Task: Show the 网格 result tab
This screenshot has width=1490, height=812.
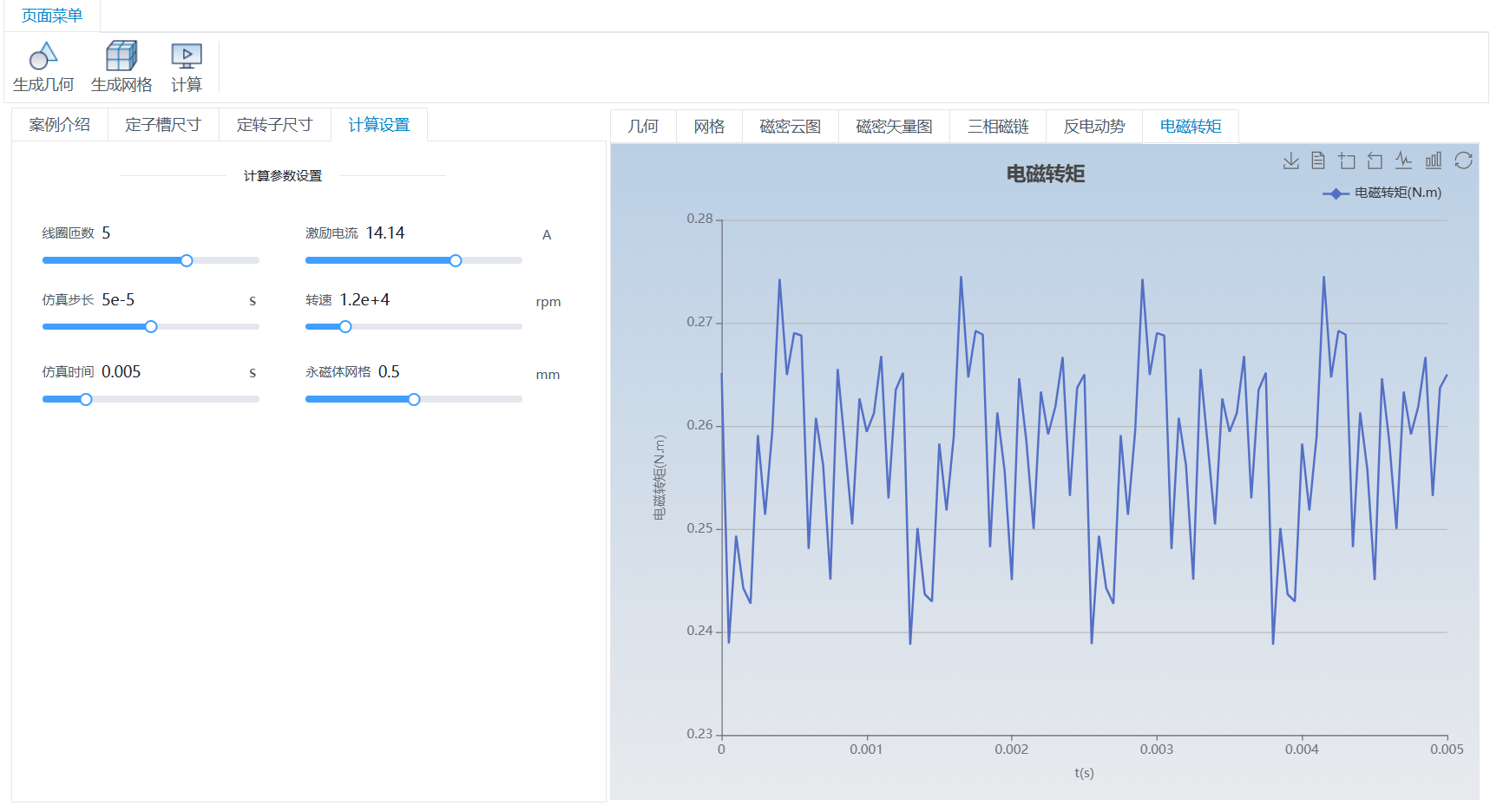Action: pos(709,127)
